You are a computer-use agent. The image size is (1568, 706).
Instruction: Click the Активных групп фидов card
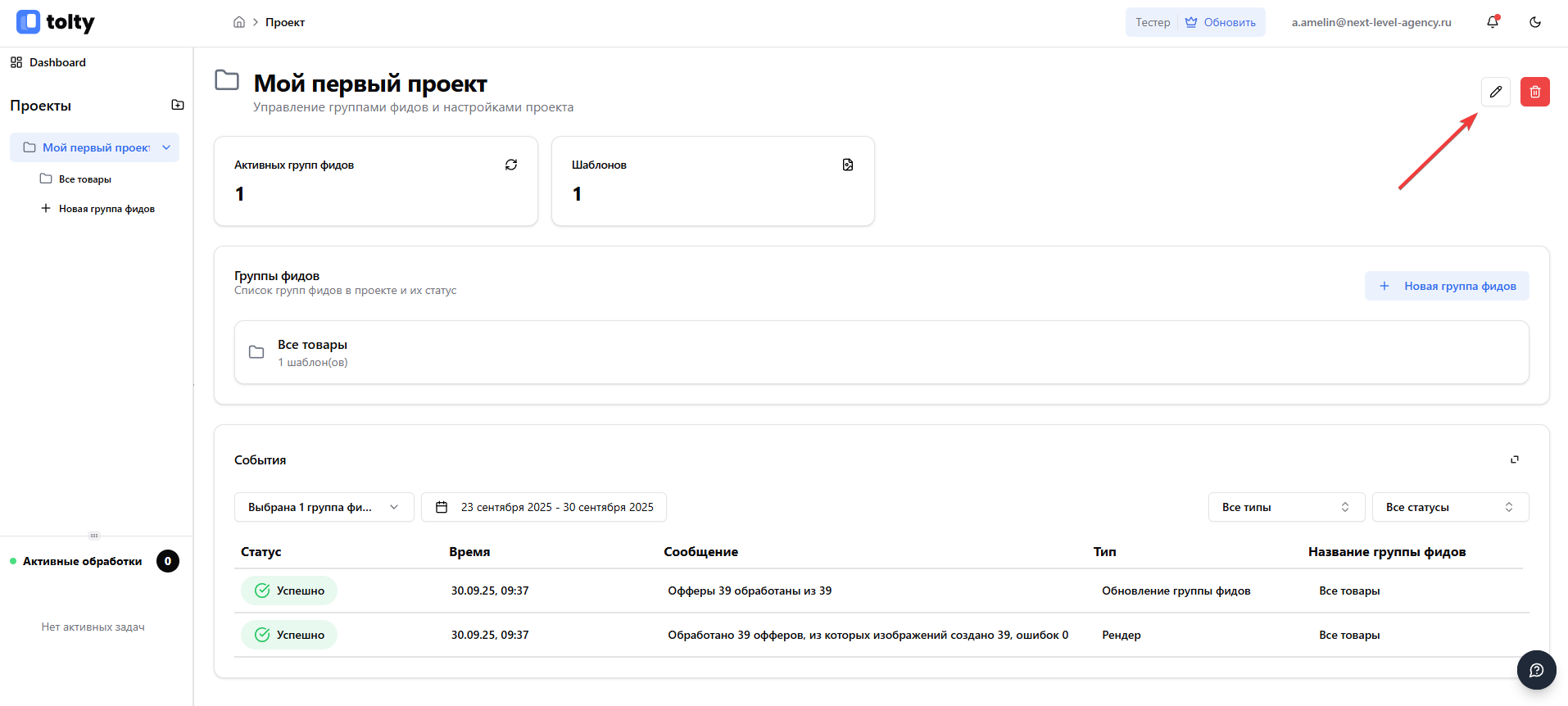pyautogui.click(x=376, y=181)
